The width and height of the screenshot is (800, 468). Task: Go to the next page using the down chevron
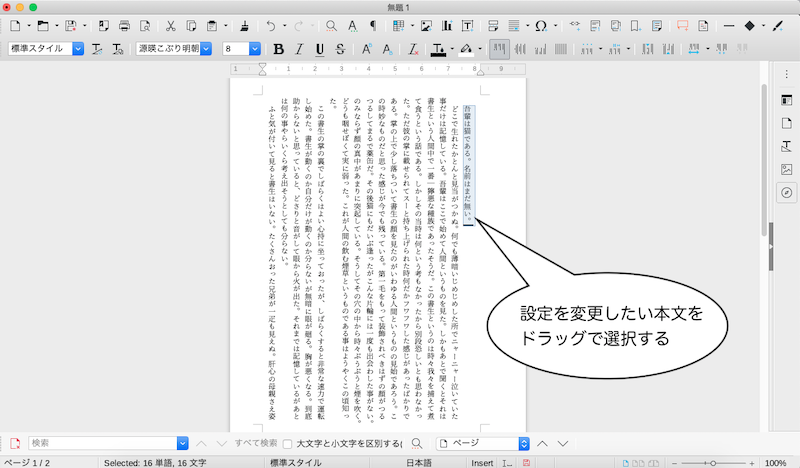click(563, 444)
